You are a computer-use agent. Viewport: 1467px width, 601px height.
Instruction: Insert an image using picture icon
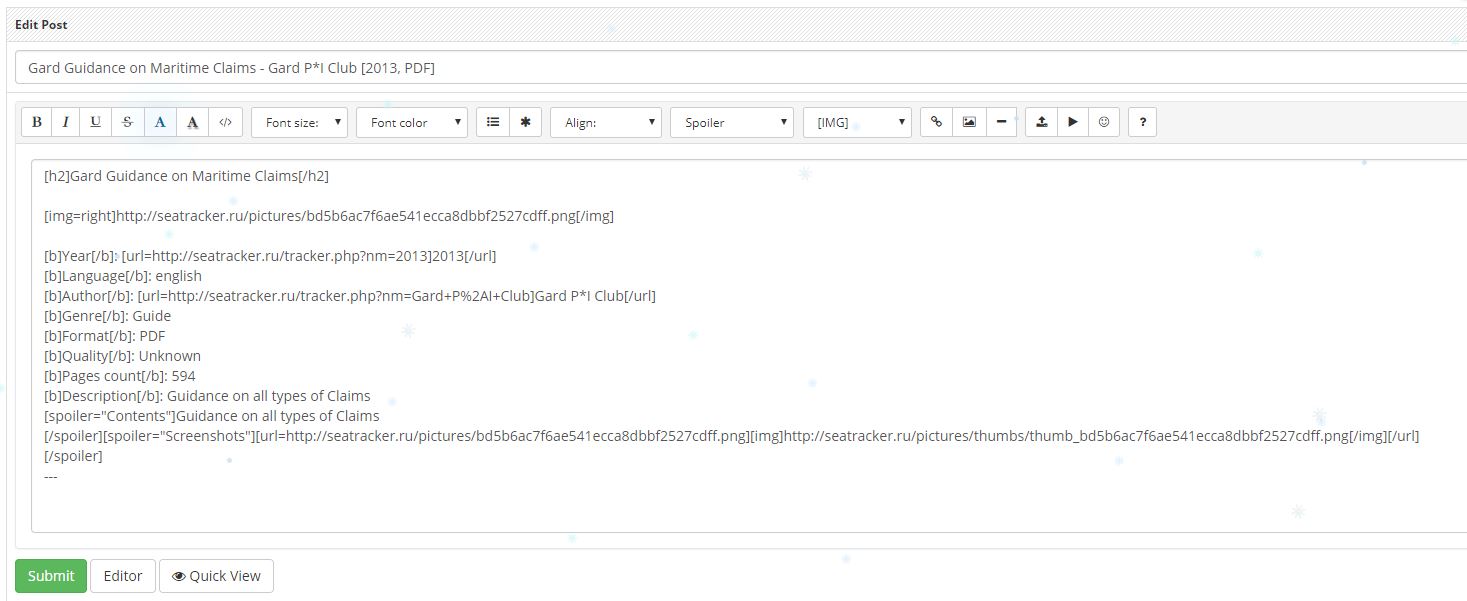pos(969,122)
